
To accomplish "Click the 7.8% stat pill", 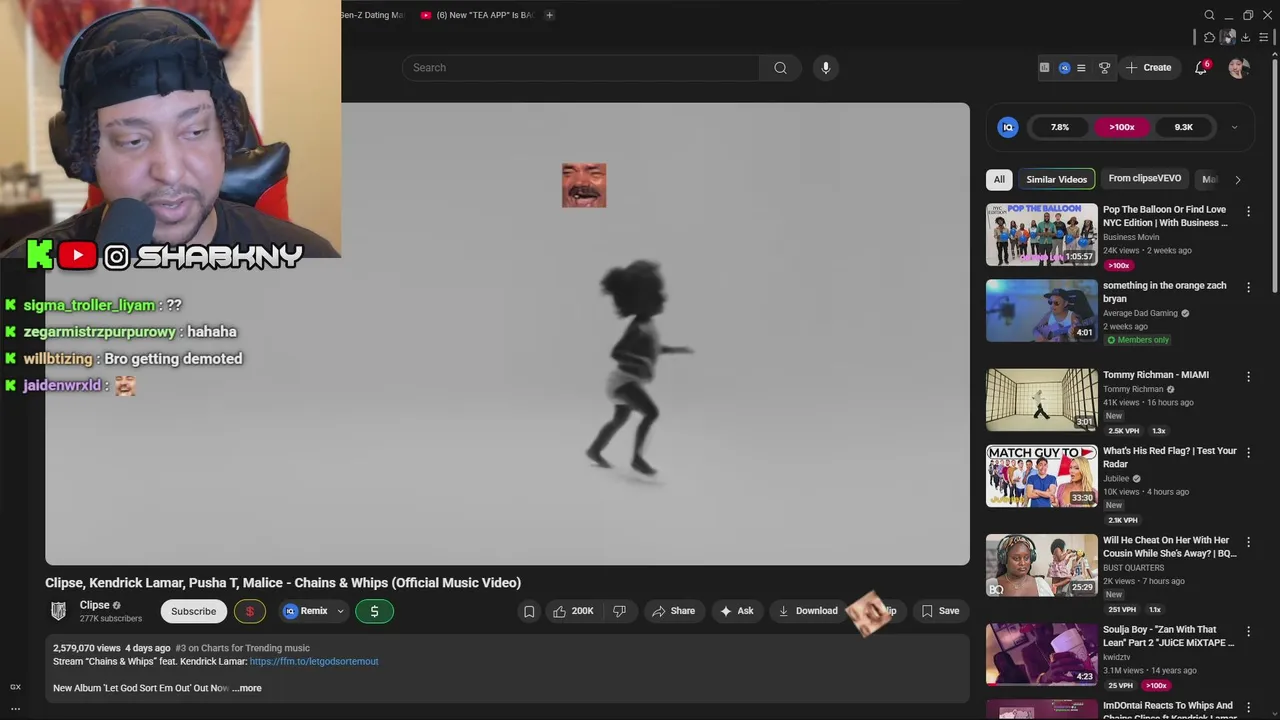I will click(1060, 127).
